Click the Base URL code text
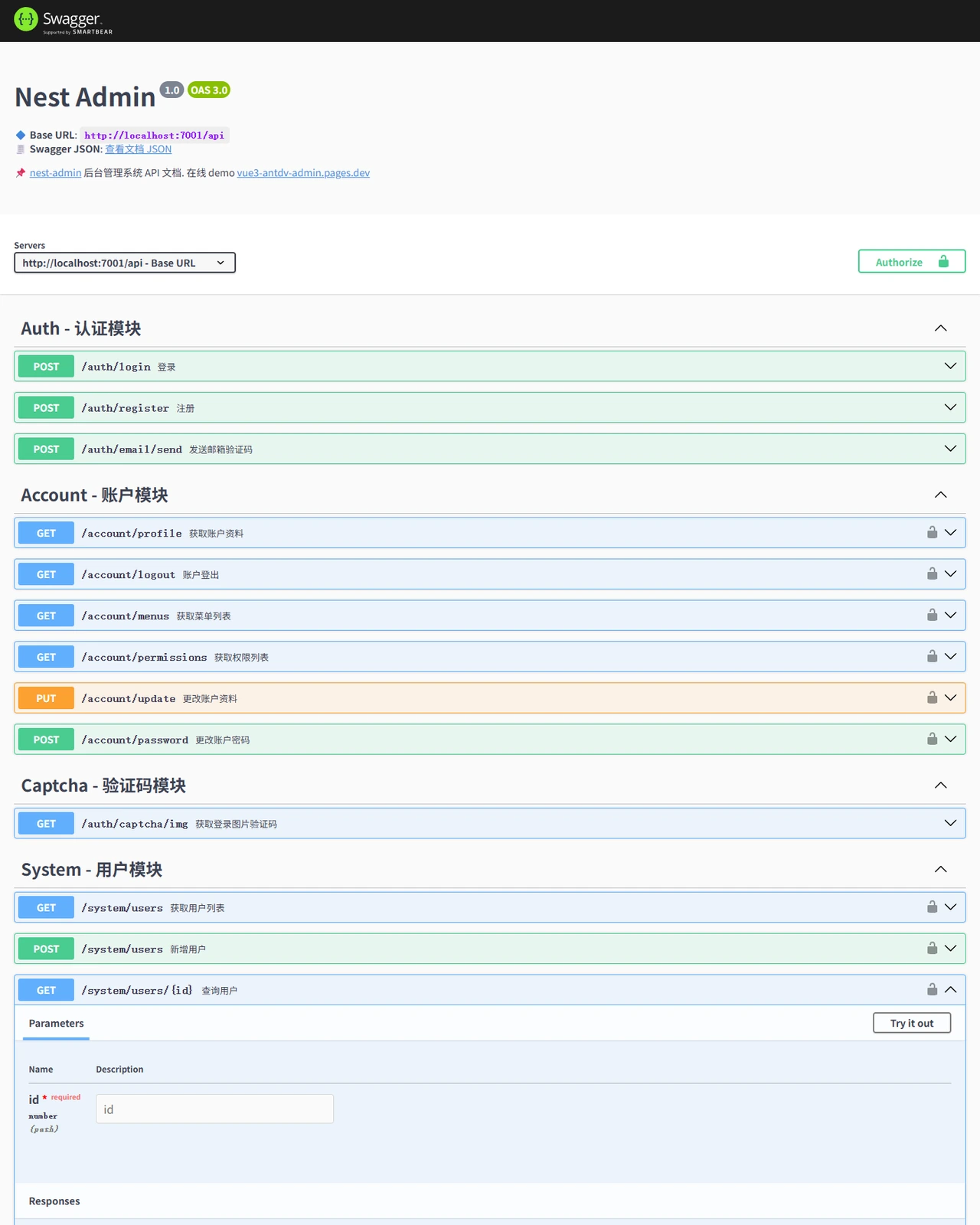Image resolution: width=980 pixels, height=1225 pixels. pos(155,136)
